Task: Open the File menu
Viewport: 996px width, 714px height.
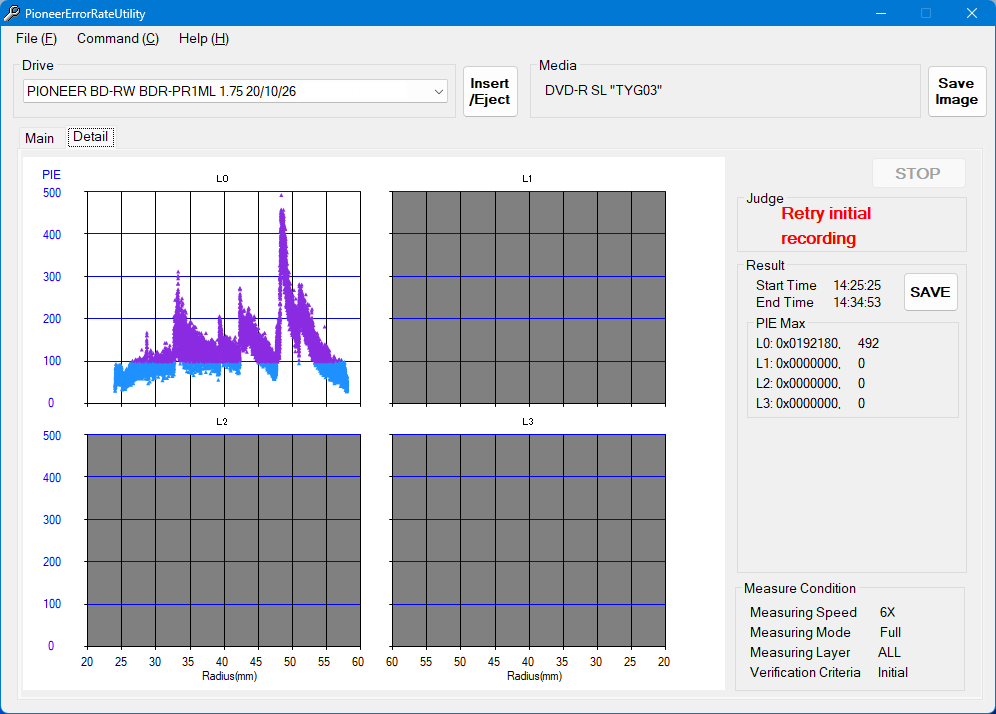Action: [x=36, y=39]
